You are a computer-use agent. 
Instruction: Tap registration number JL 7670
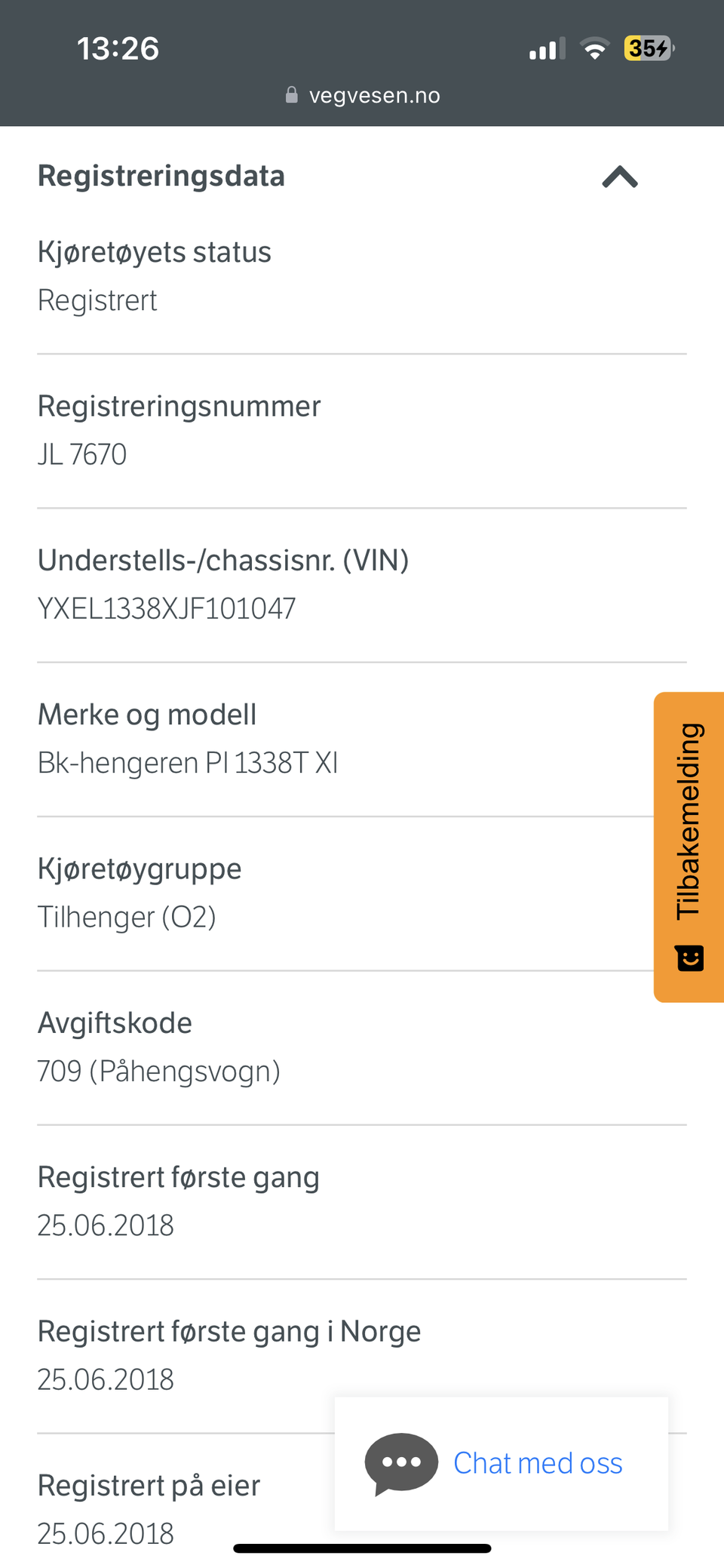82,455
